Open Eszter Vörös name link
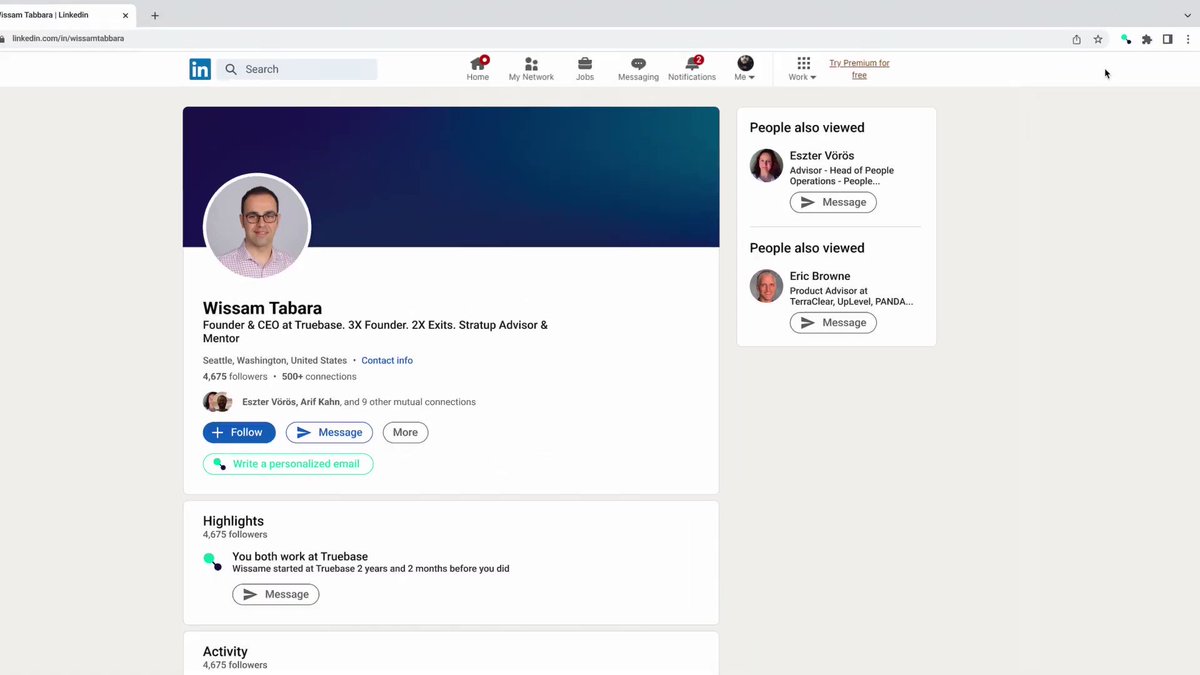This screenshot has width=1200, height=675. click(822, 156)
